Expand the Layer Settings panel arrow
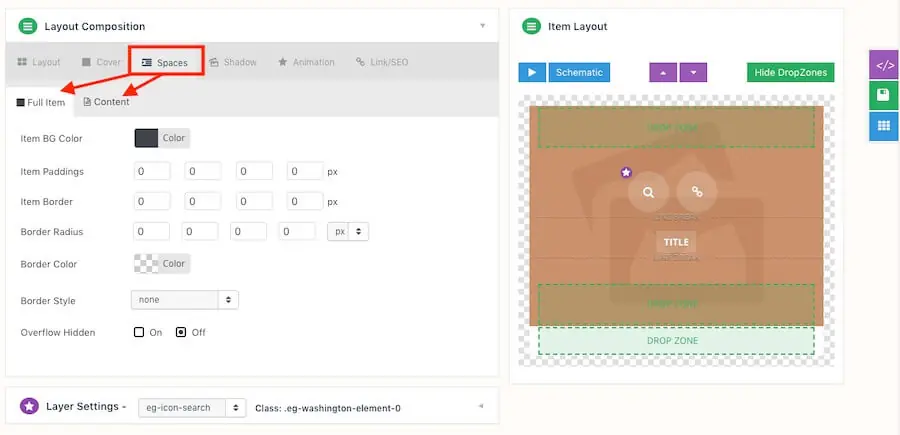 [481, 406]
